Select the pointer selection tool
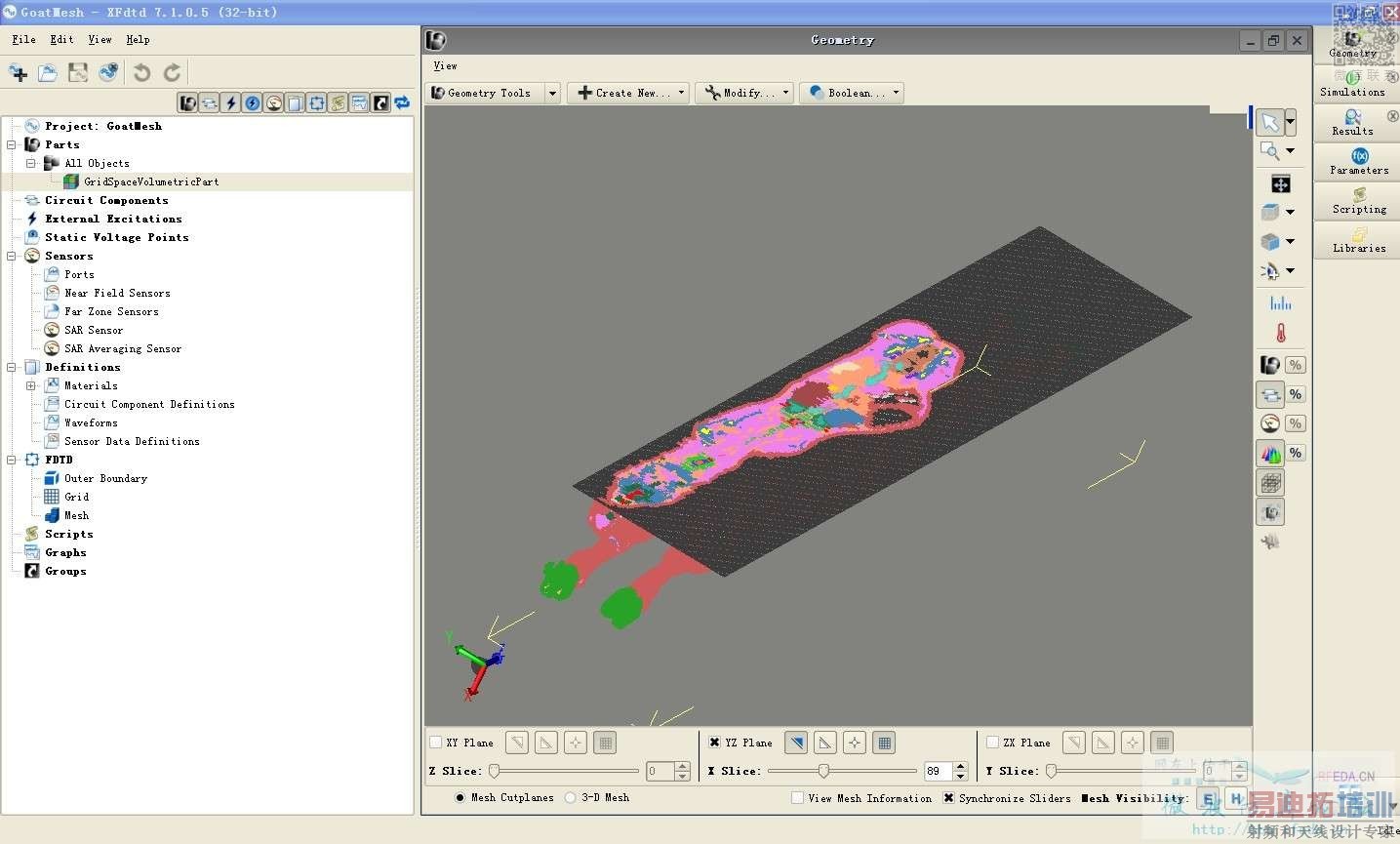 pos(1269,122)
